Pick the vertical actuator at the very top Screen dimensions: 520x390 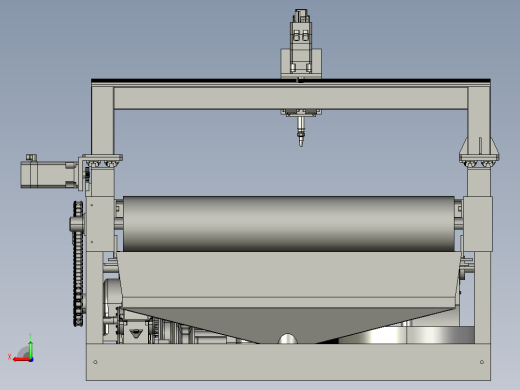pyautogui.click(x=301, y=40)
